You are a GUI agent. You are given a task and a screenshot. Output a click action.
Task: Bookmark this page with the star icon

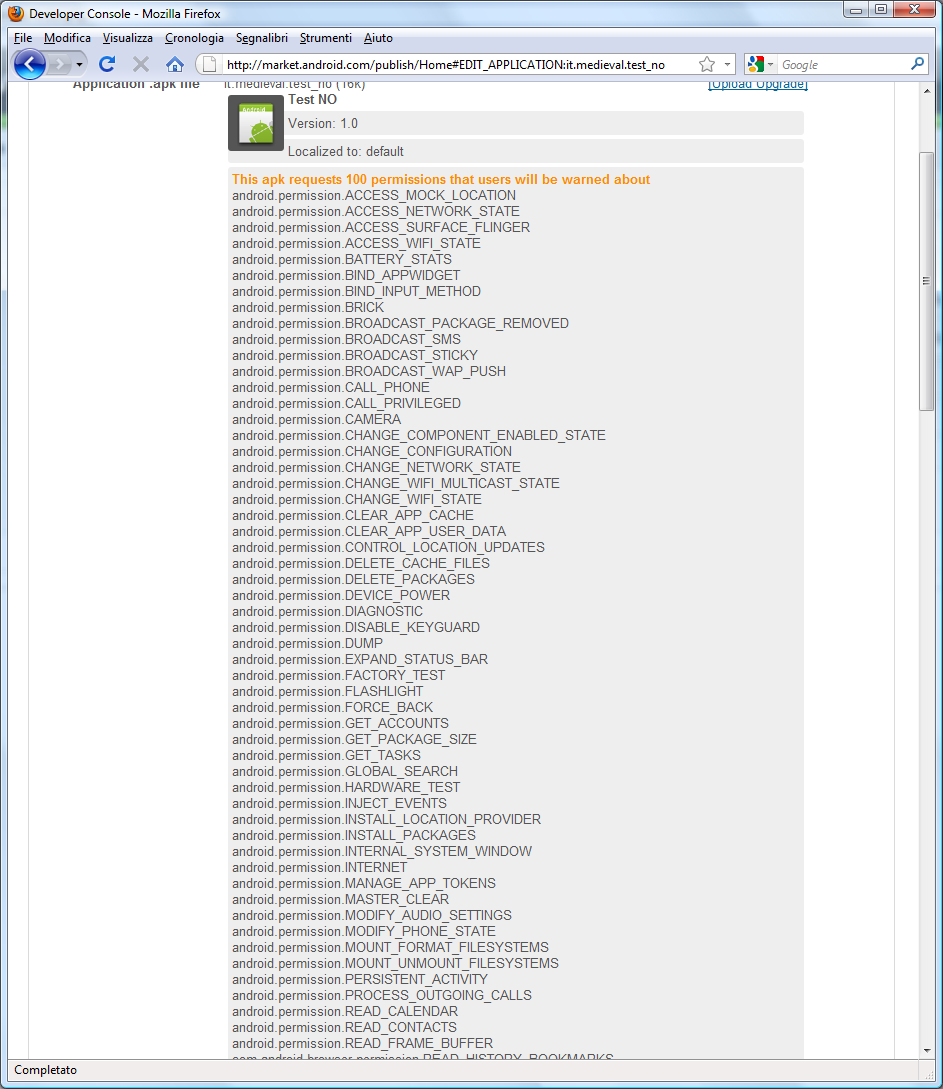pyautogui.click(x=707, y=65)
